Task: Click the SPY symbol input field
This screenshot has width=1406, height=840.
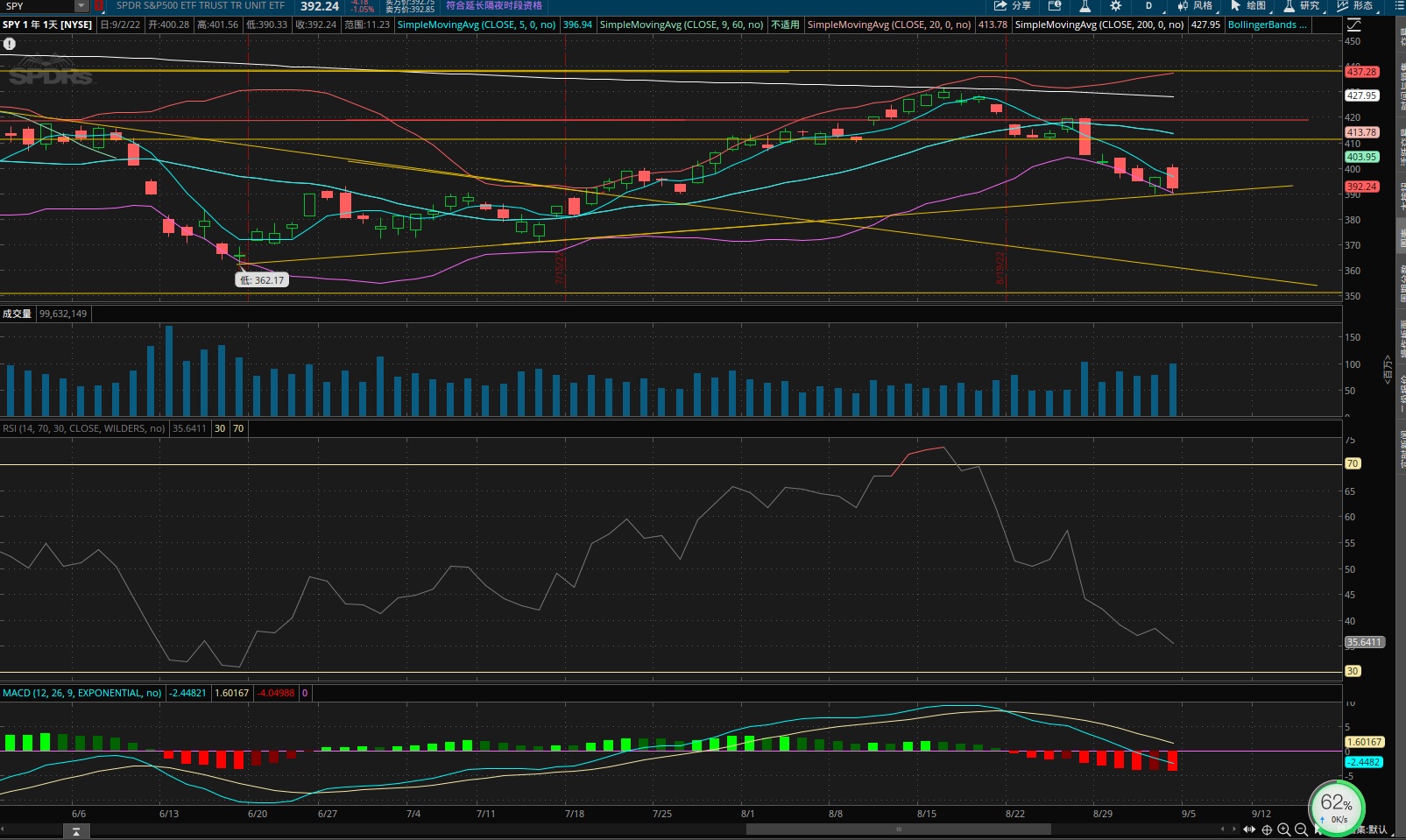Action: click(x=38, y=6)
